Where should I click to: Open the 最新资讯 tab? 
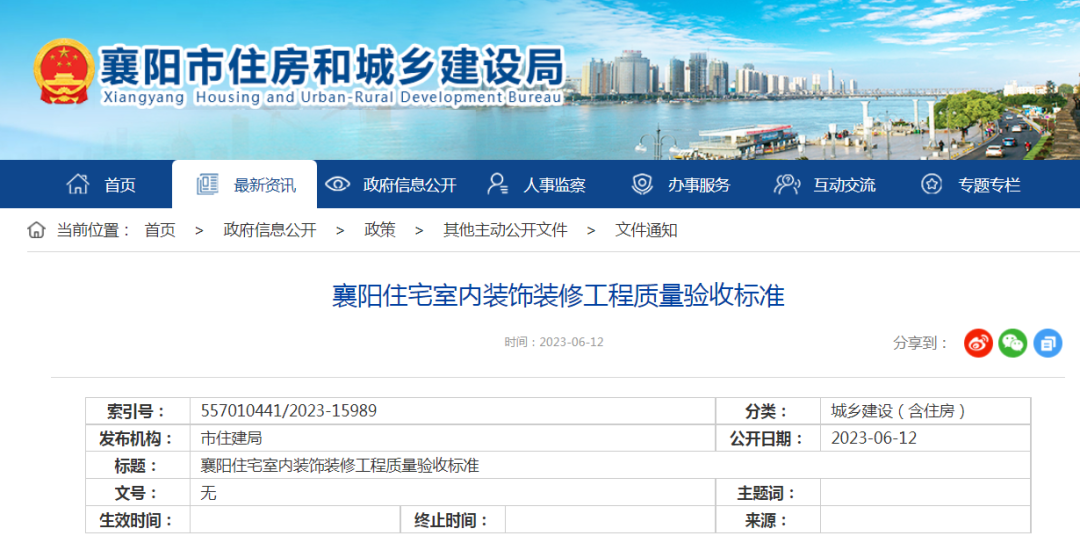click(x=245, y=185)
